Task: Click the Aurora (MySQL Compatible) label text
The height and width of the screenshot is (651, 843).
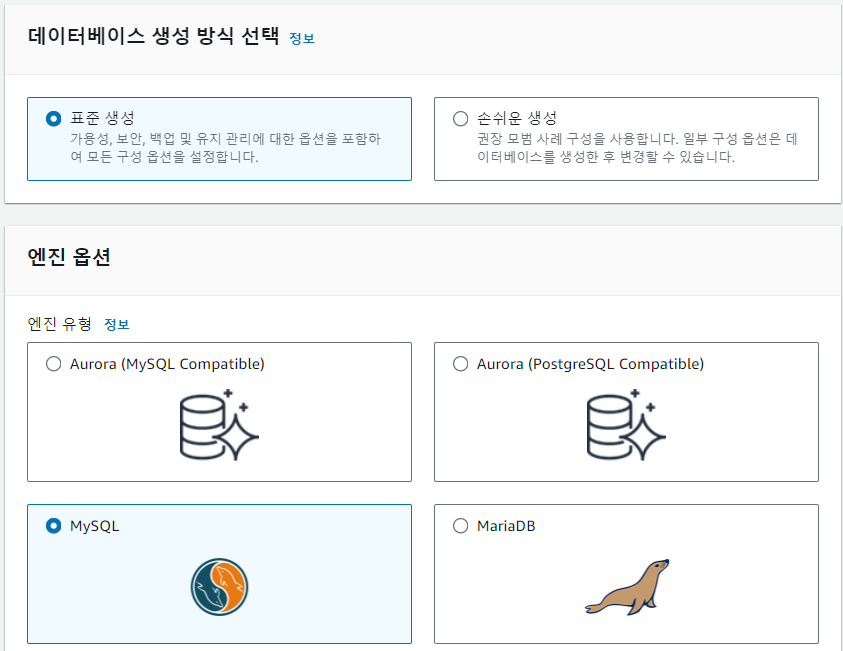Action: [167, 364]
